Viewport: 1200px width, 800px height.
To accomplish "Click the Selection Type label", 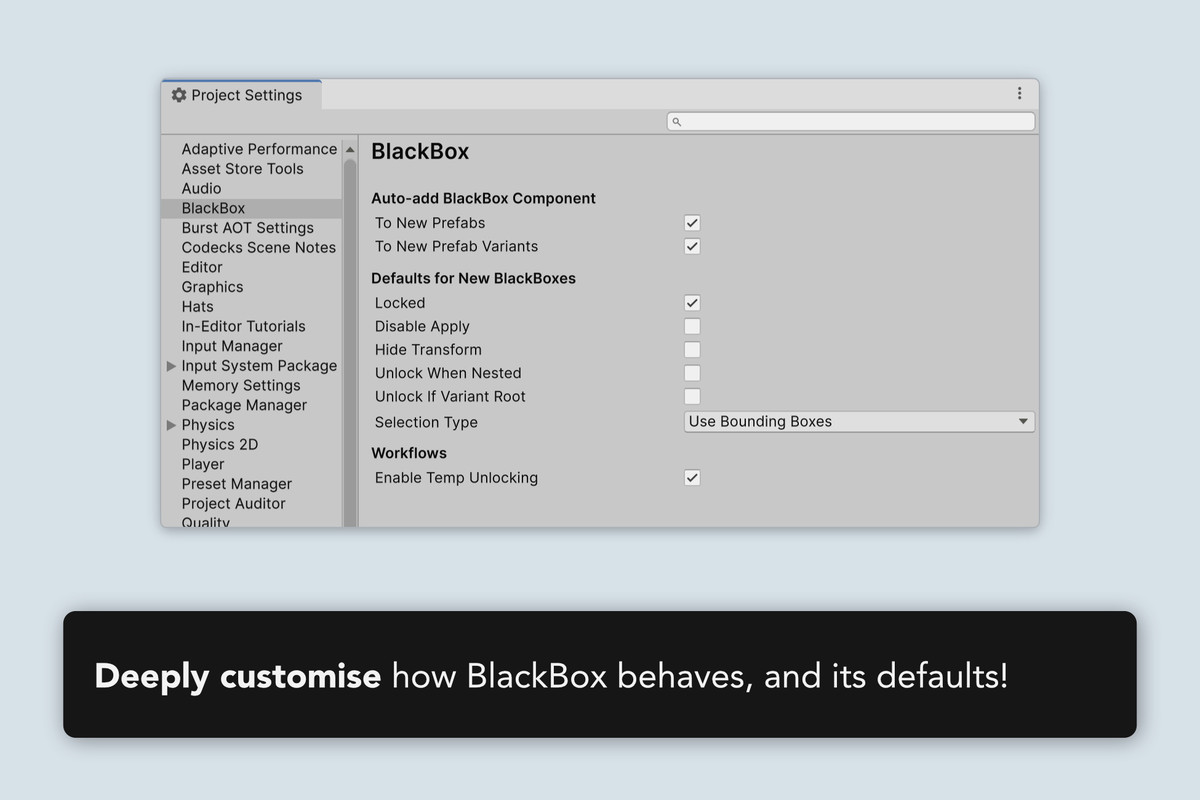I will [426, 423].
